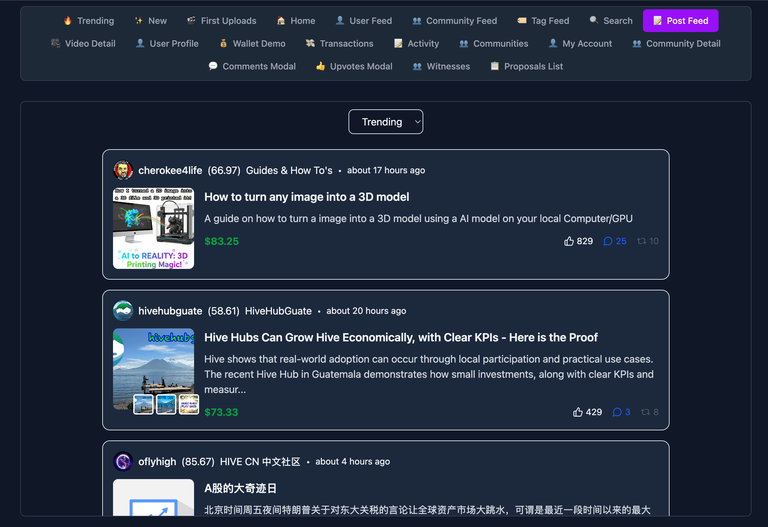
Task: Click the Hive Hubs post excerpt text
Action: point(429,374)
